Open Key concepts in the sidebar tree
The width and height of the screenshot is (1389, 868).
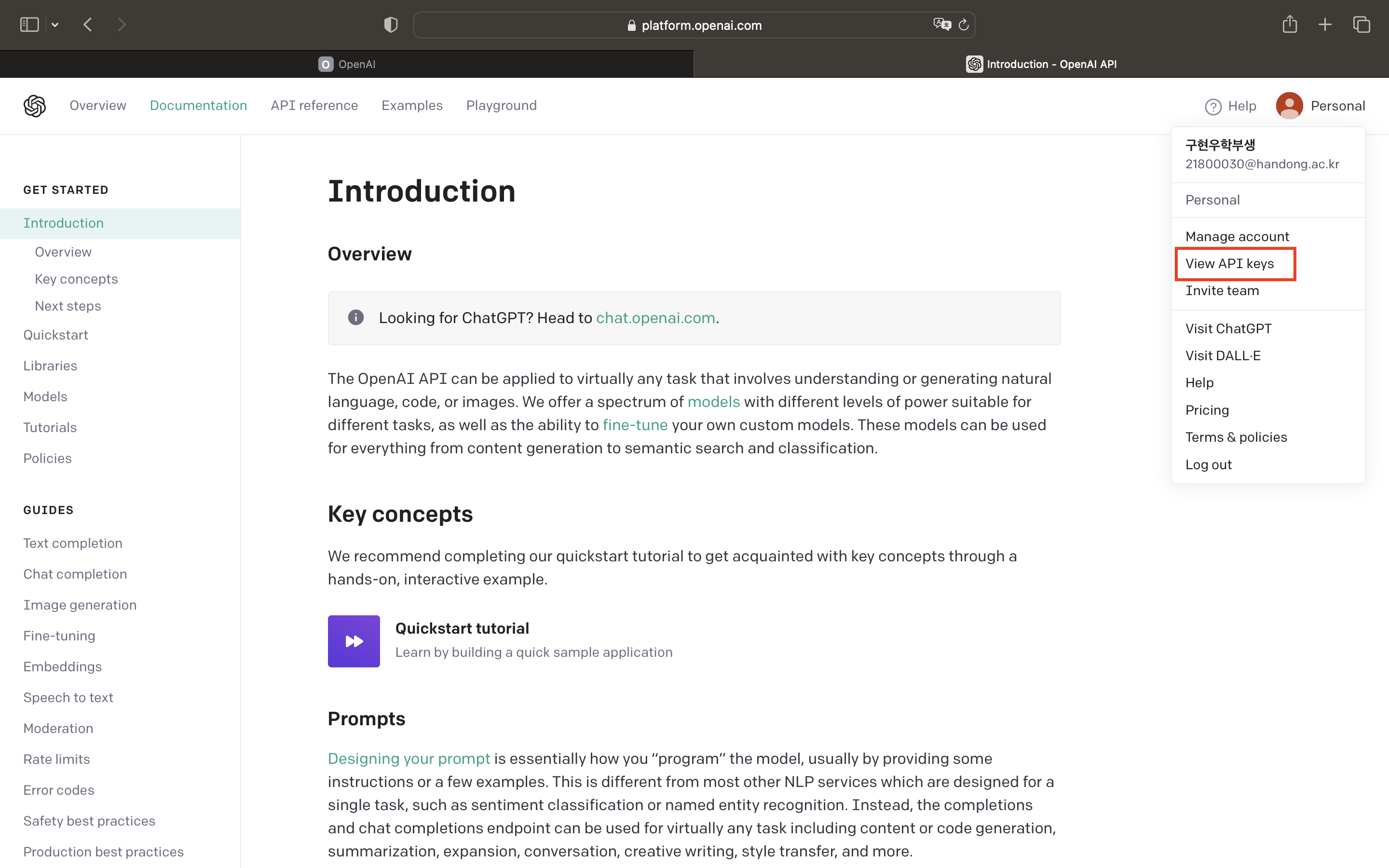76,279
